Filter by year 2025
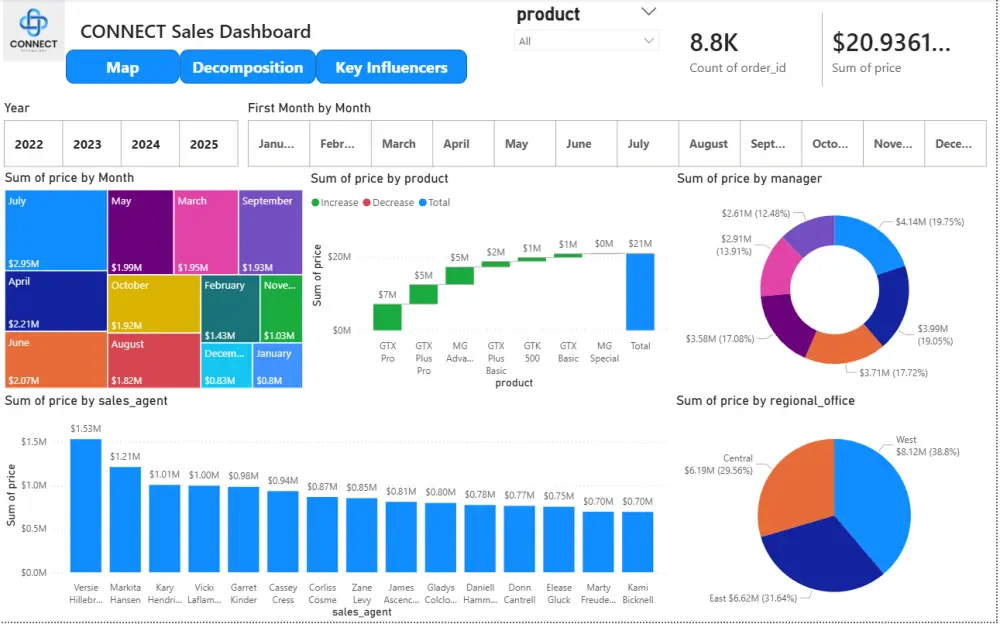Screen dimensions: 1000x624 [x=209, y=144]
